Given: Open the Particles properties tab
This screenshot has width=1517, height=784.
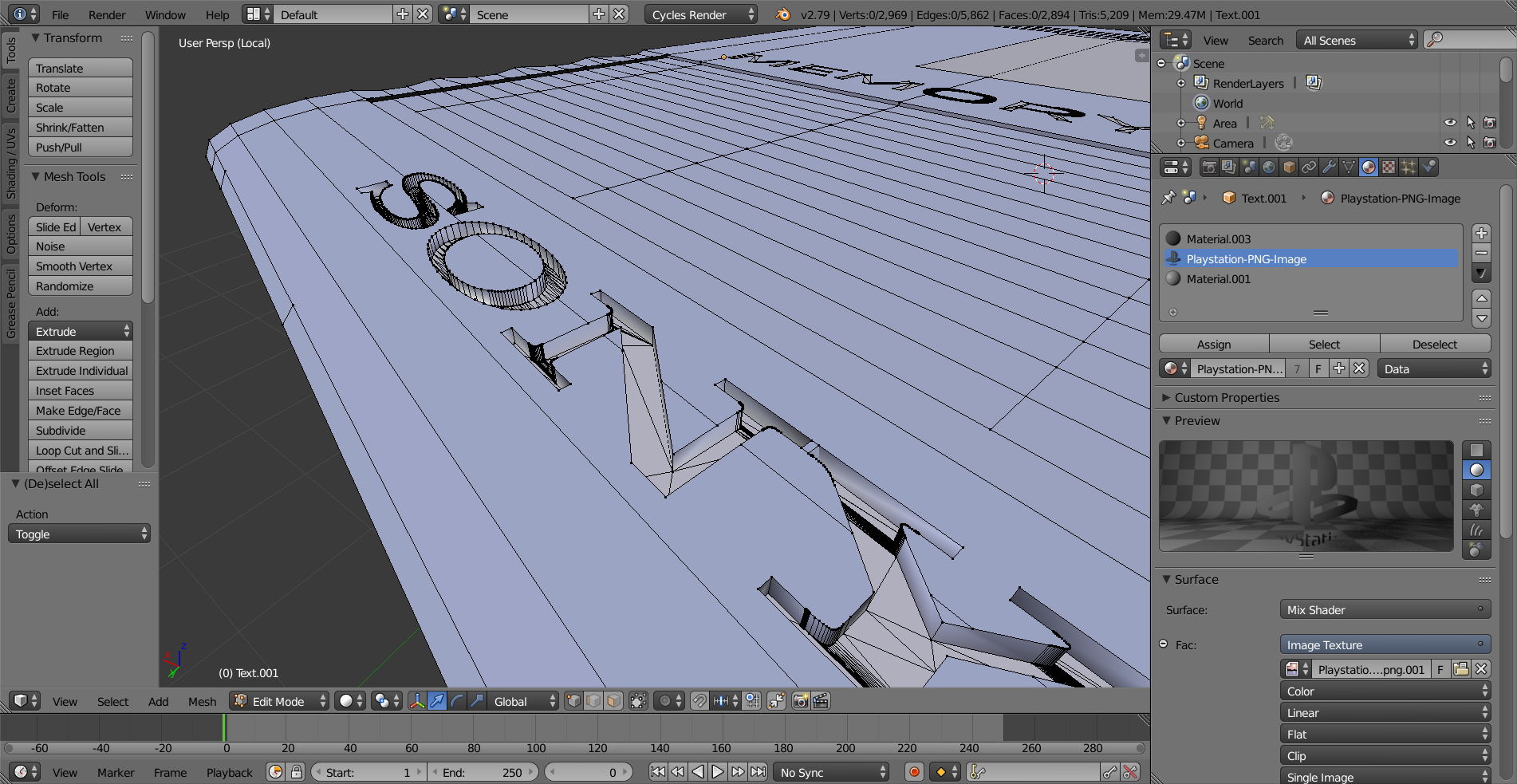Looking at the screenshot, I should tap(1409, 167).
